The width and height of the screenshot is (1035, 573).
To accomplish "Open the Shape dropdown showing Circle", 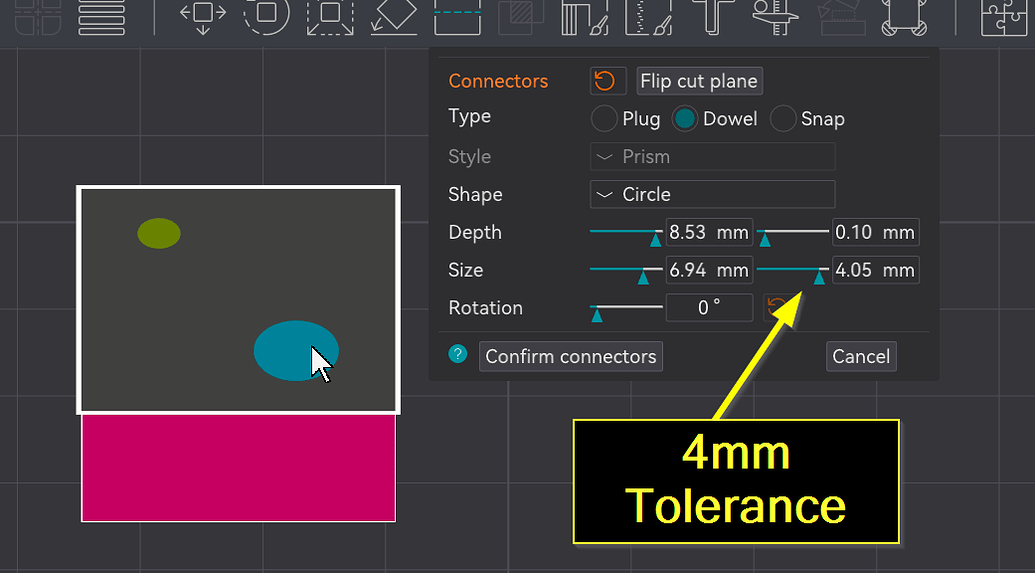I will click(712, 194).
